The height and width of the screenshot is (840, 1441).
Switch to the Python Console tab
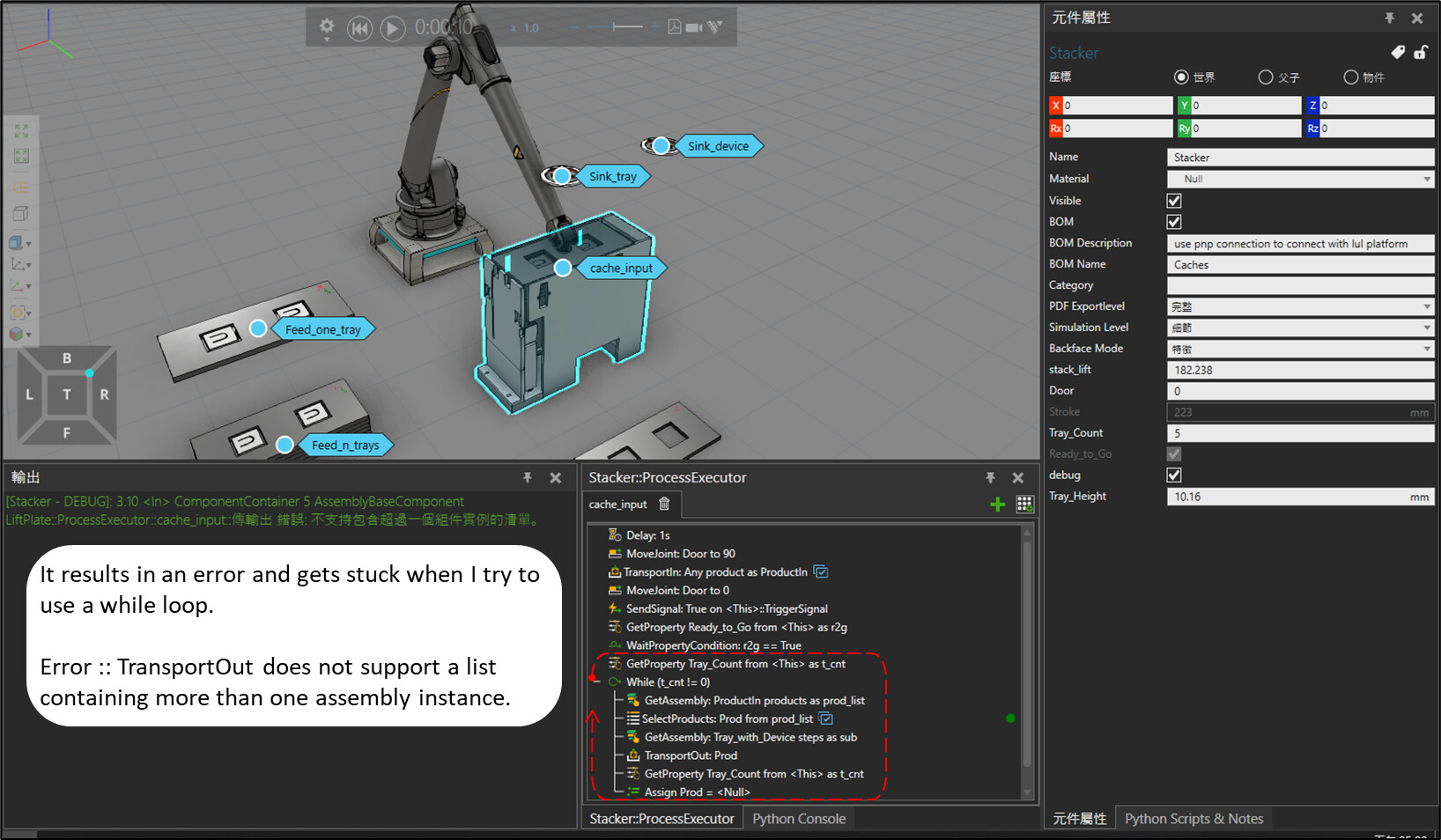[x=798, y=819]
